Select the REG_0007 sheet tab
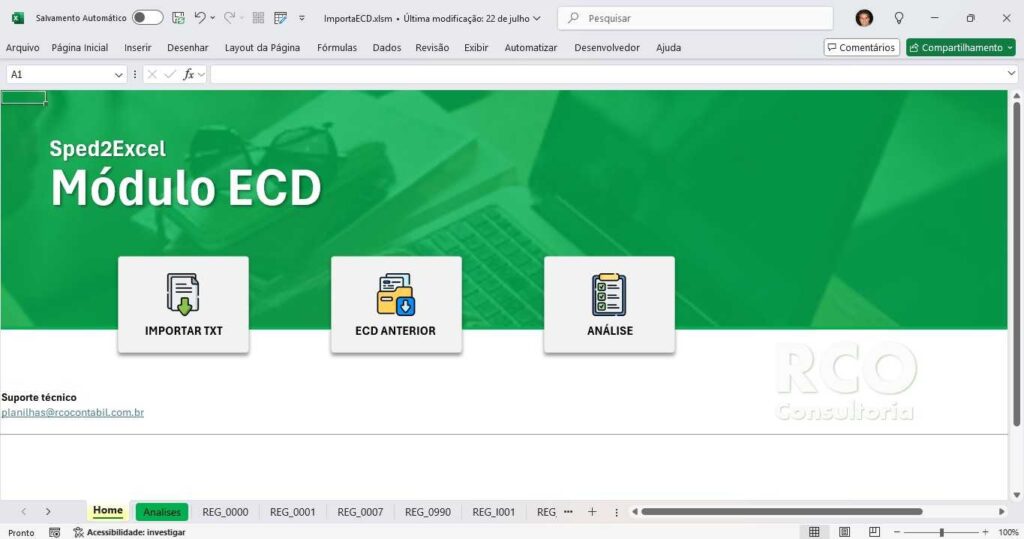Viewport: 1024px width, 539px height. (x=360, y=512)
